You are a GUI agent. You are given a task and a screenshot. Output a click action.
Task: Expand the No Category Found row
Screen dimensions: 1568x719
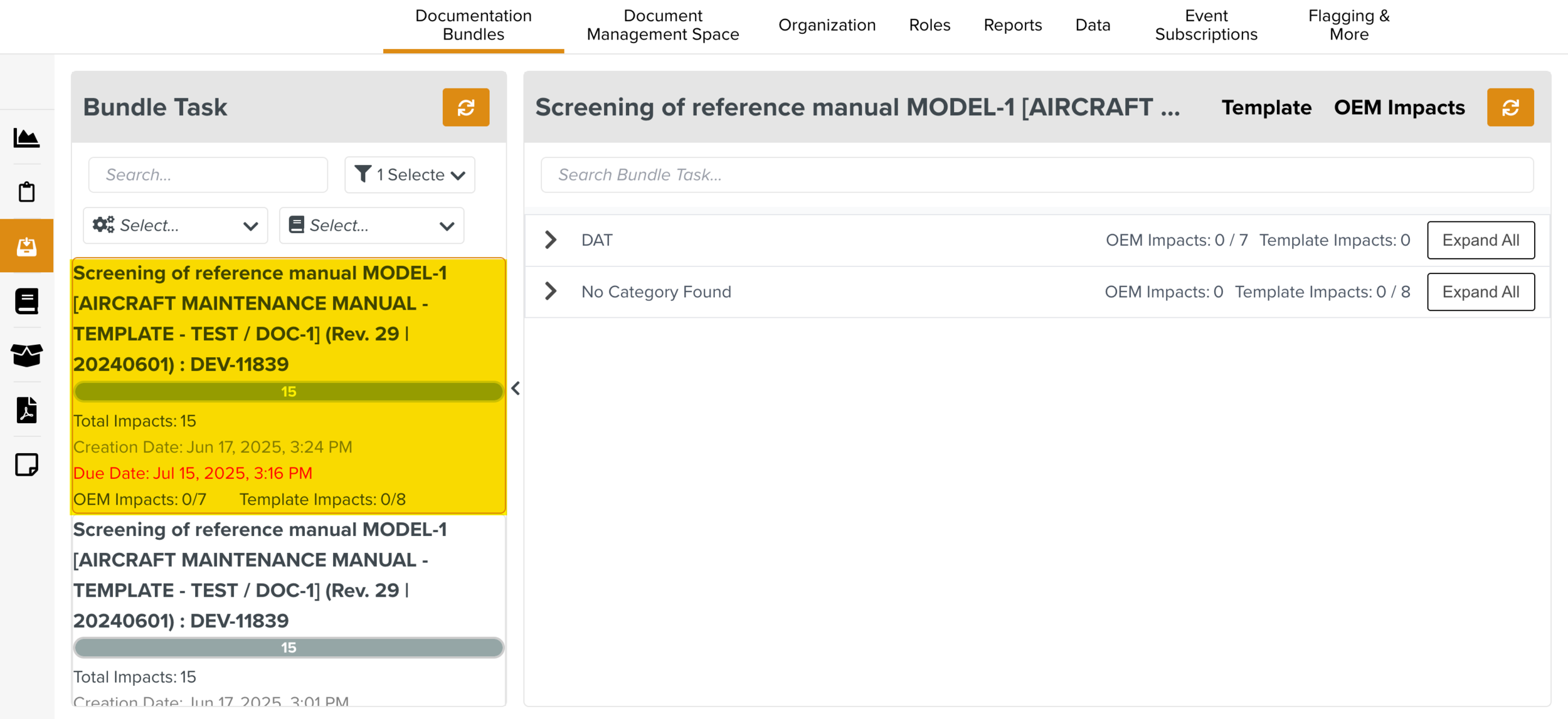pos(551,291)
